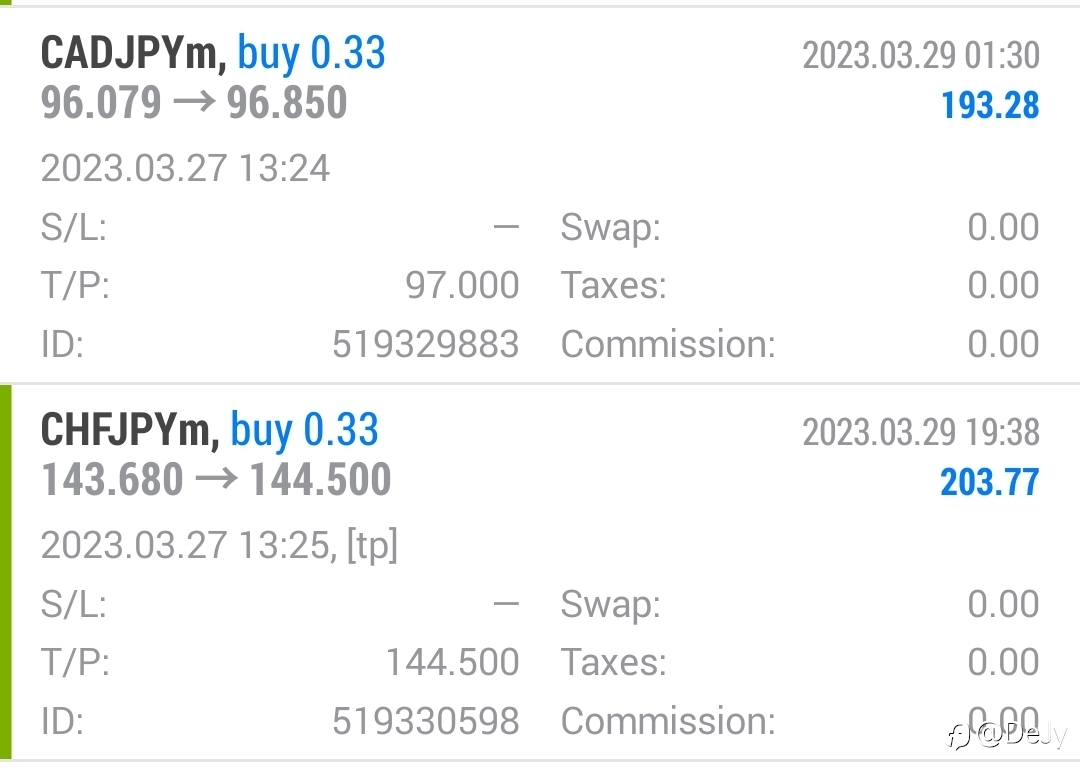Tap the CADJPYm Commission value 0.00
Image resolution: width=1080 pixels, height=780 pixels.
[1004, 344]
